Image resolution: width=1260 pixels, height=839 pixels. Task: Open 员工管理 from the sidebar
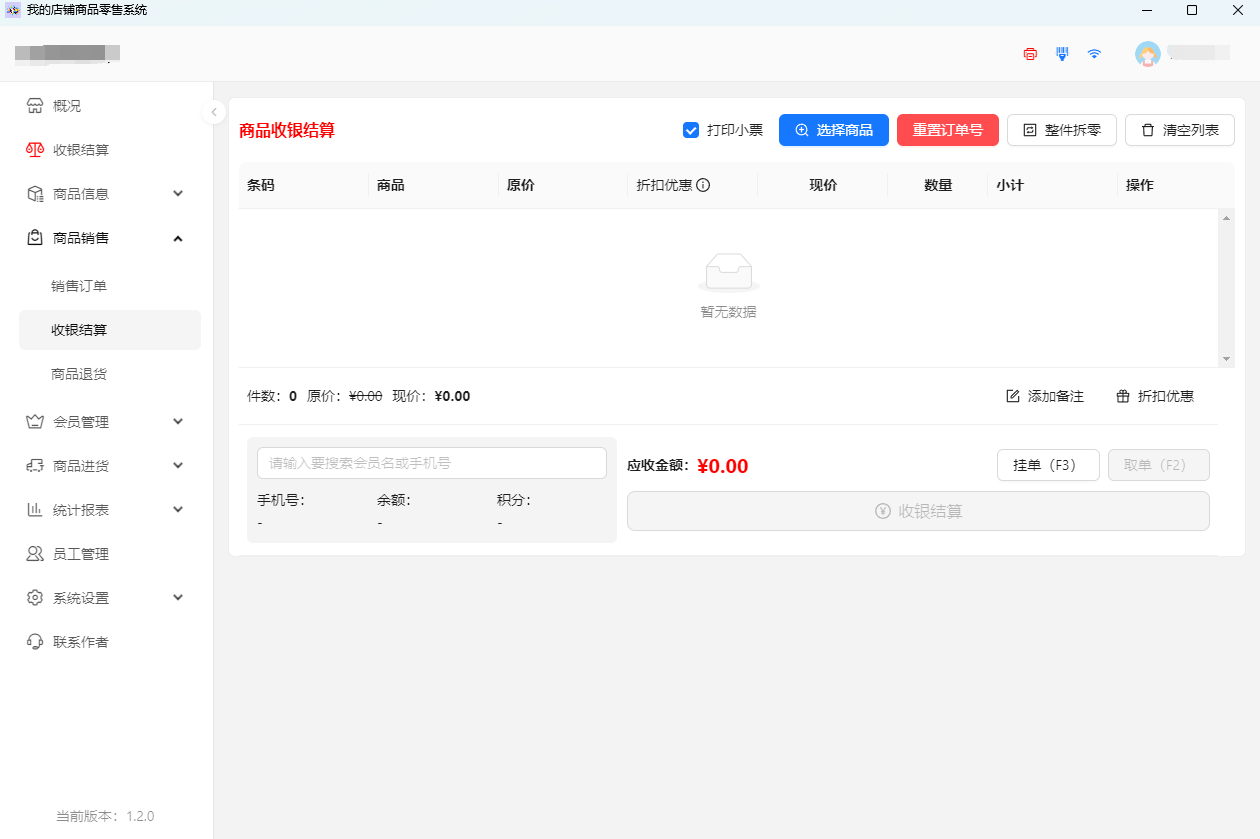click(x=80, y=554)
